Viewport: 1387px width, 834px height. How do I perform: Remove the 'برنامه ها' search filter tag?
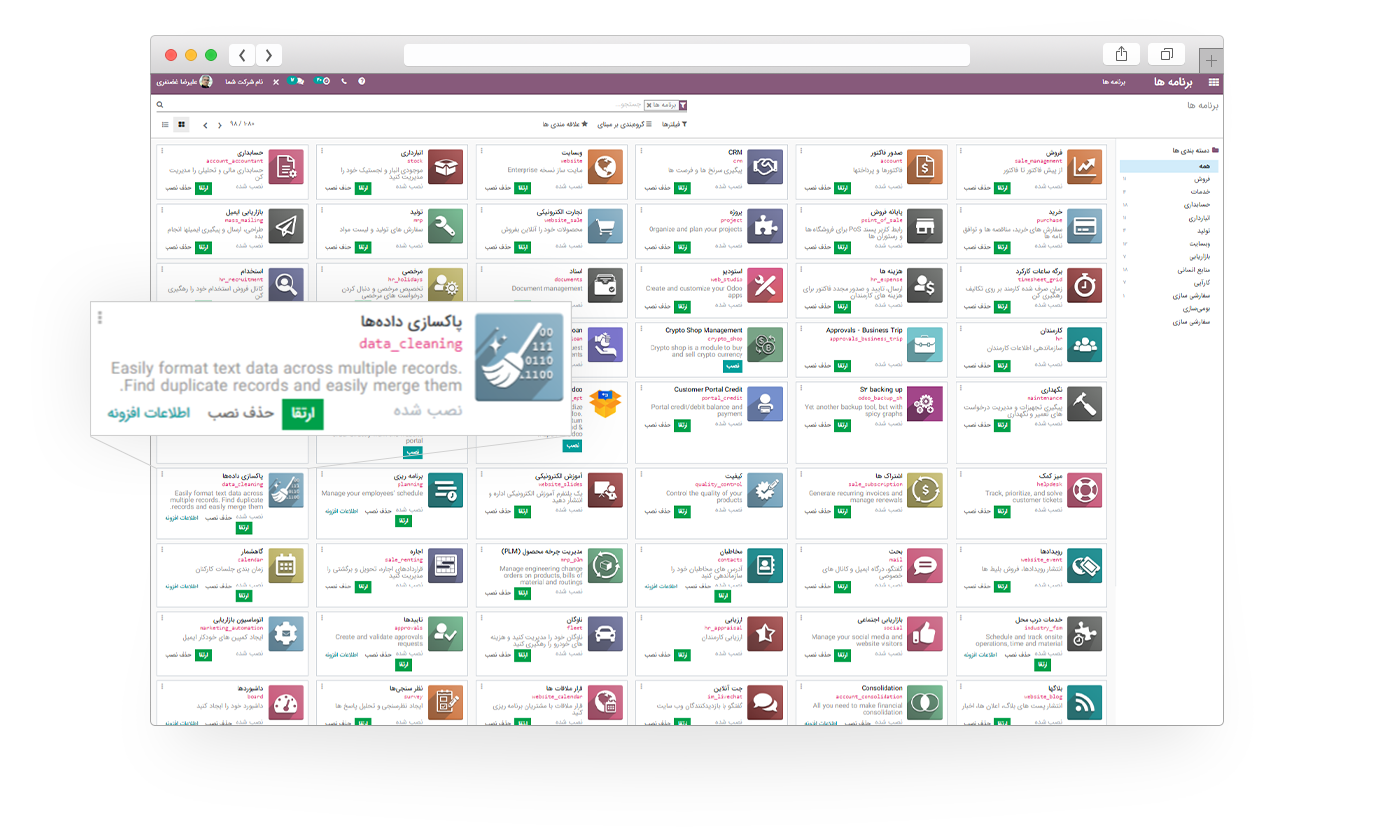click(x=648, y=105)
